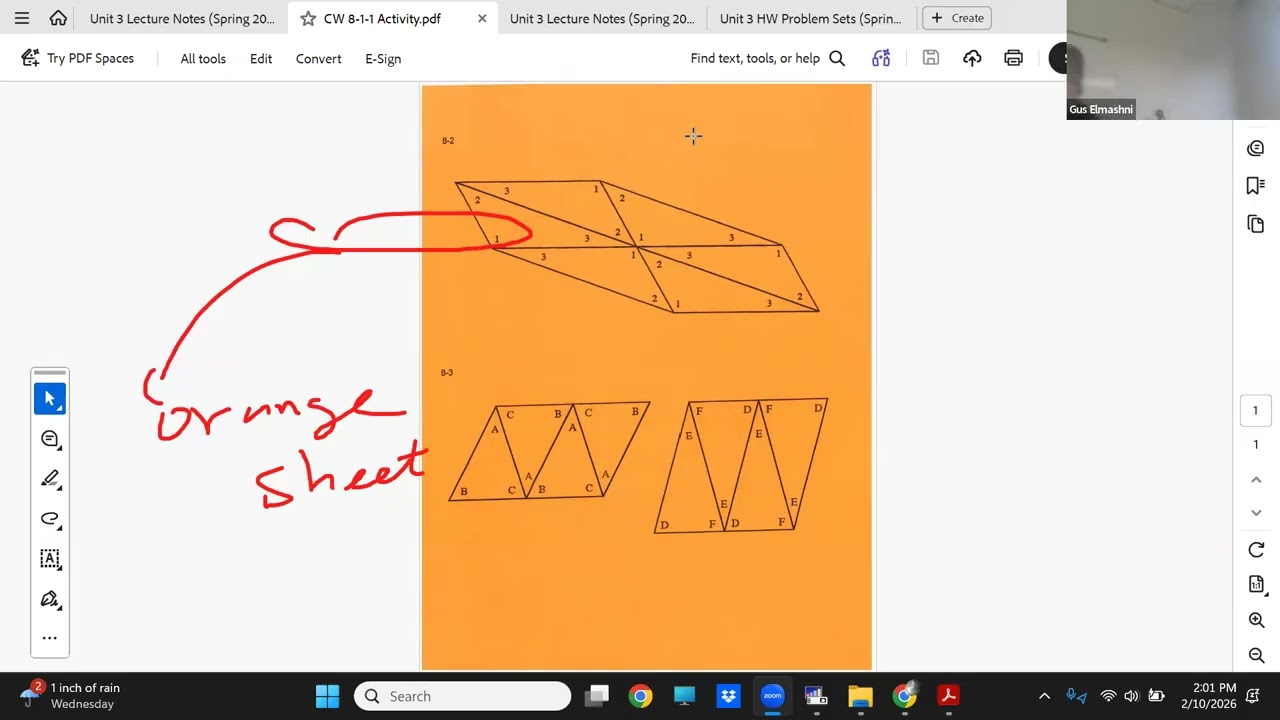This screenshot has width=1280, height=720.
Task: Click the Save file icon
Action: click(x=931, y=58)
